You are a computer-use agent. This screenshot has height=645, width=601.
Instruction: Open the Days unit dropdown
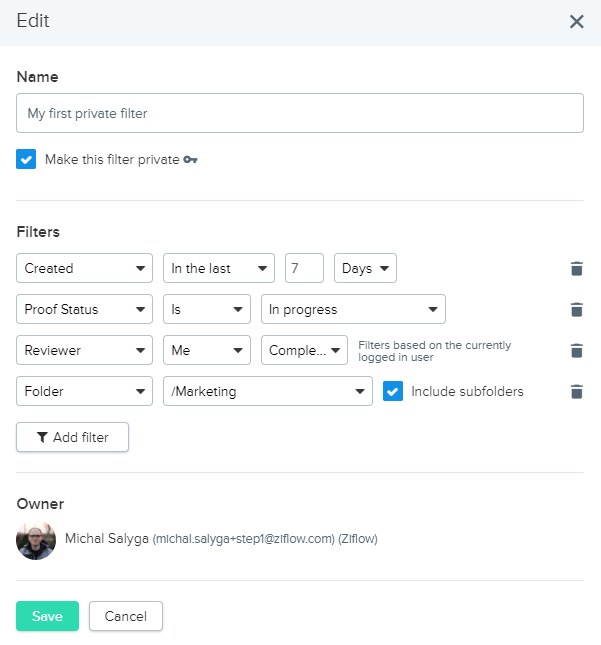[365, 268]
